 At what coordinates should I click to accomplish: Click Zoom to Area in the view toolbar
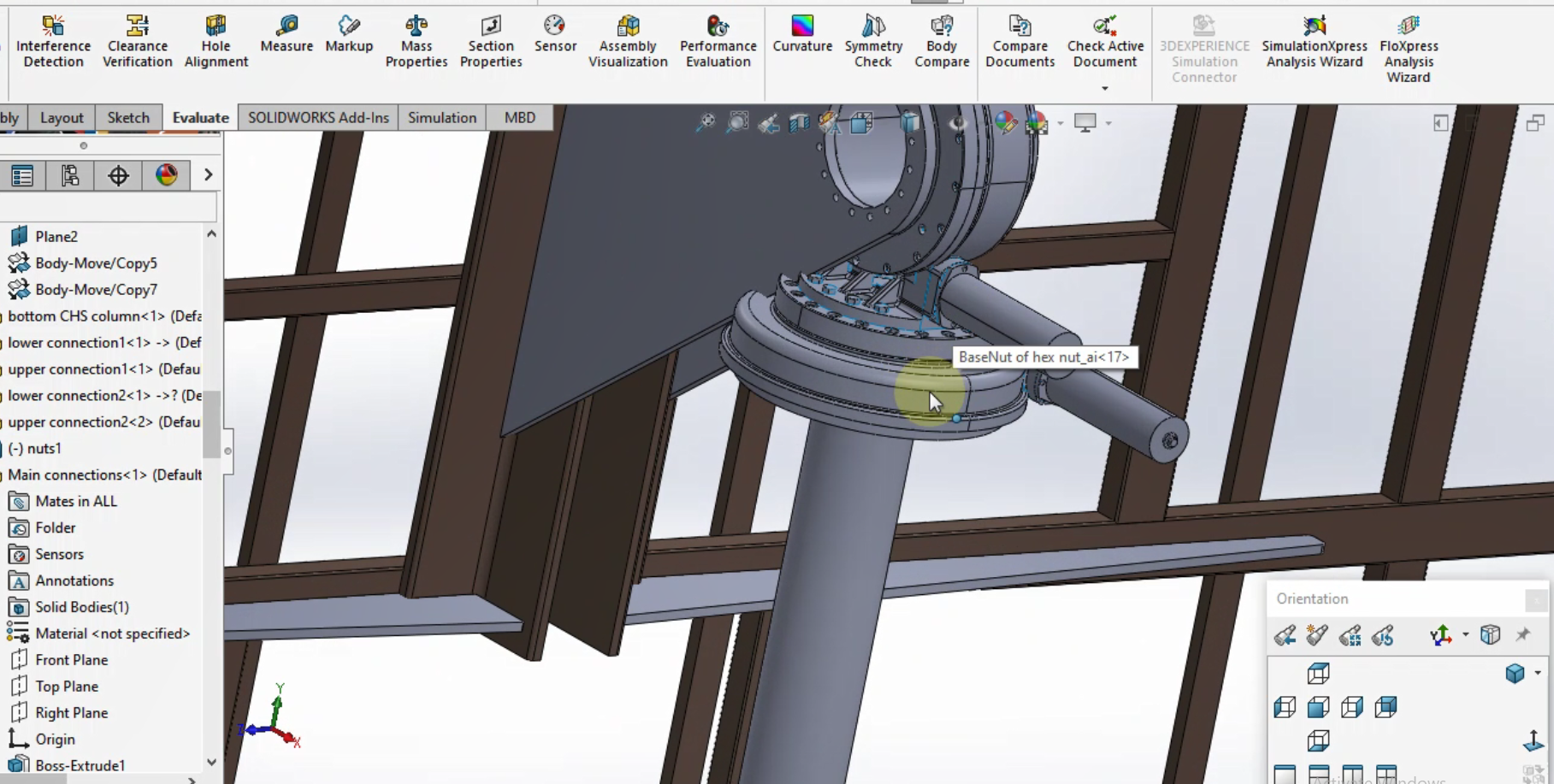coord(737,123)
